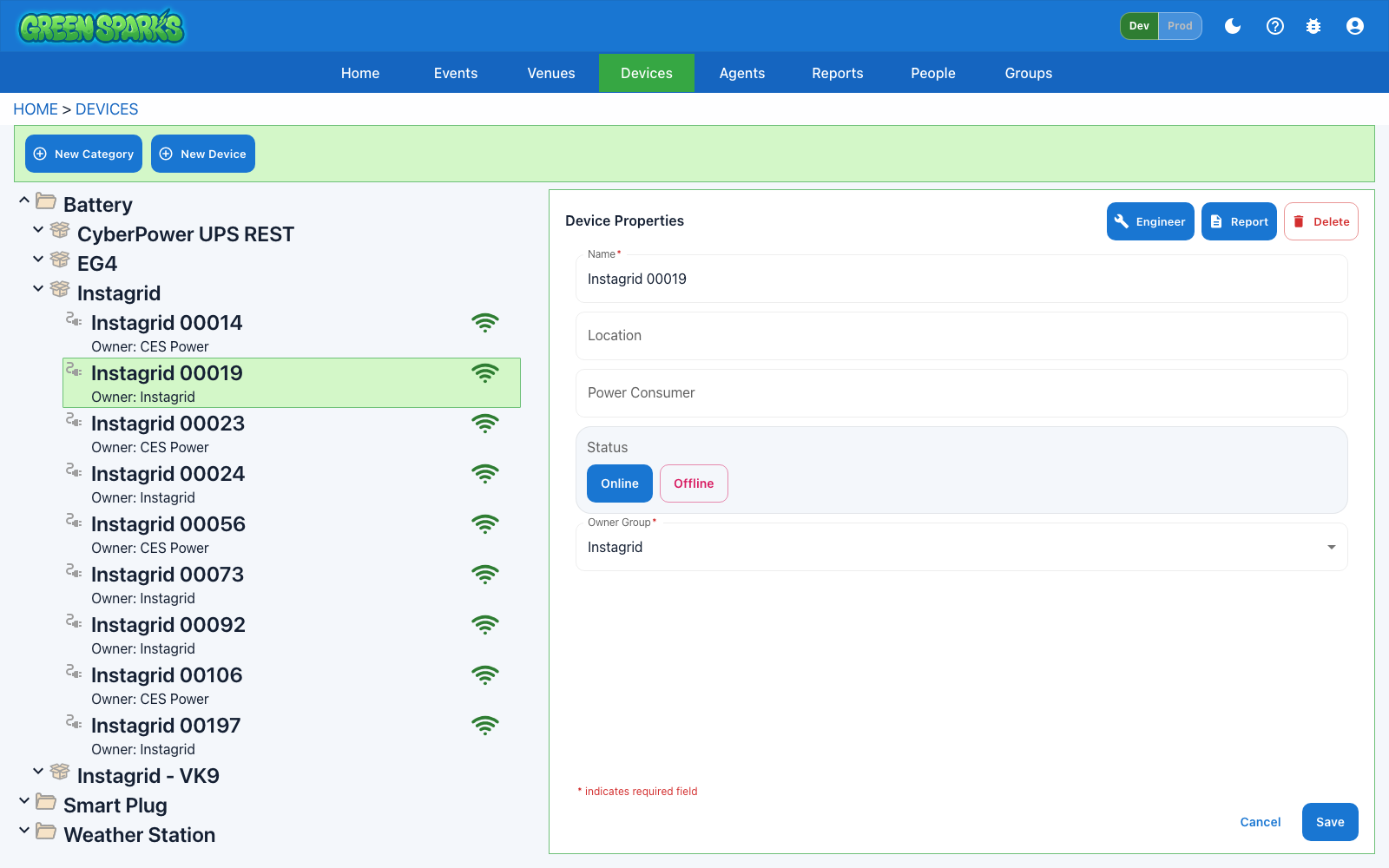This screenshot has width=1389, height=868.
Task: Focus the Name input field
Action: tap(962, 279)
